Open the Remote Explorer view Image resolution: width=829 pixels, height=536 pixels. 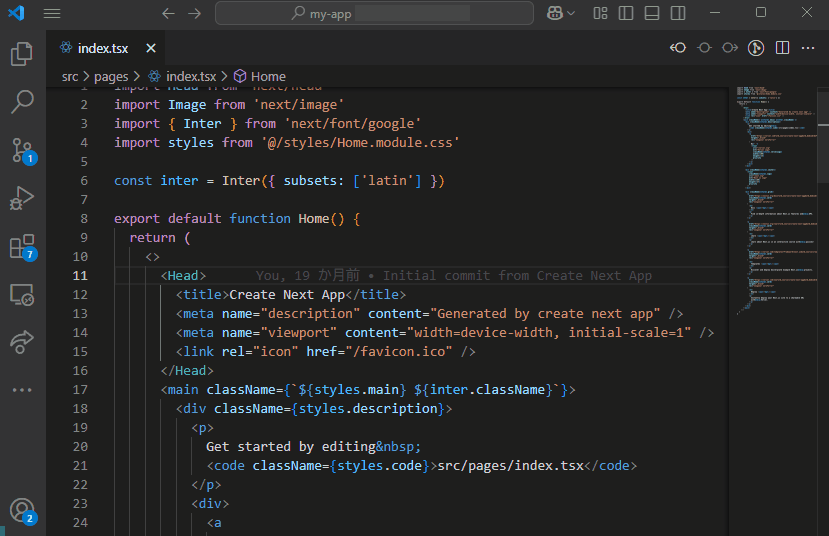(x=22, y=295)
